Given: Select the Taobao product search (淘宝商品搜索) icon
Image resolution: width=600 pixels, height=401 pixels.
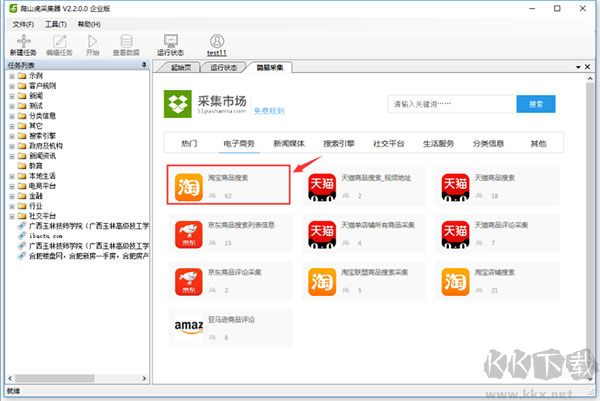Looking at the screenshot, I should click(189, 187).
